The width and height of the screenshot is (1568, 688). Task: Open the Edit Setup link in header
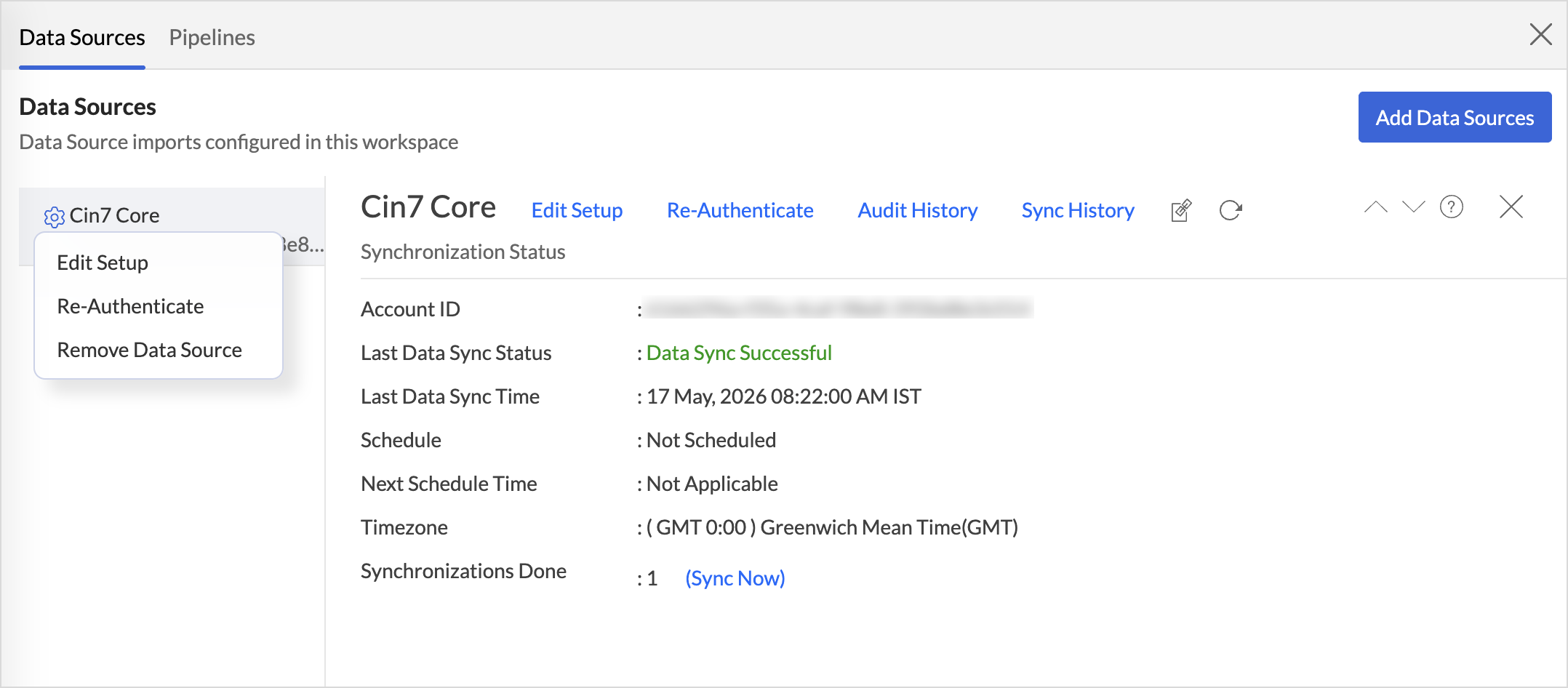click(577, 210)
